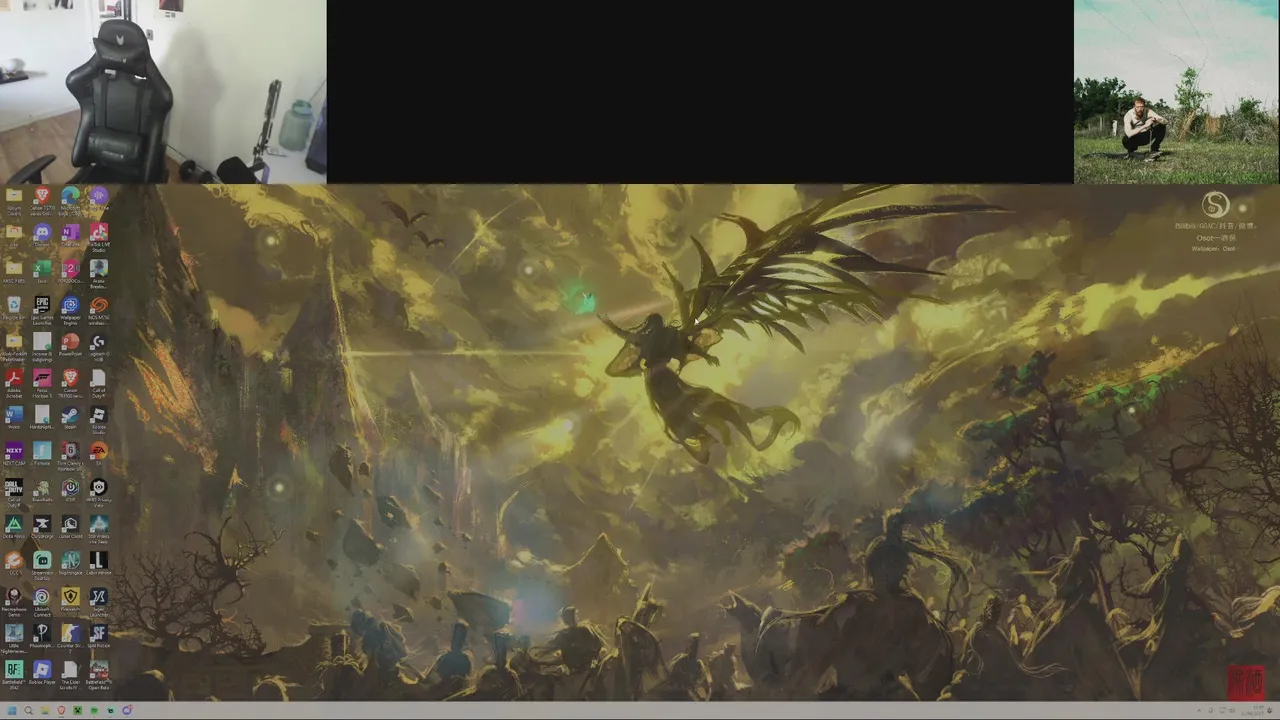Open Lunar Client shortcut
The image size is (1280, 720).
pos(70,528)
